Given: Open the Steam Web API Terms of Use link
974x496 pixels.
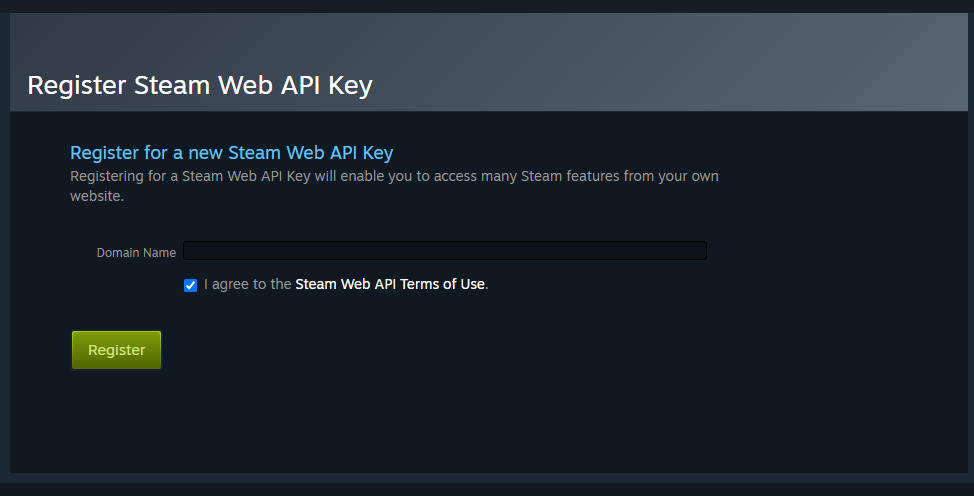Looking at the screenshot, I should 389,284.
